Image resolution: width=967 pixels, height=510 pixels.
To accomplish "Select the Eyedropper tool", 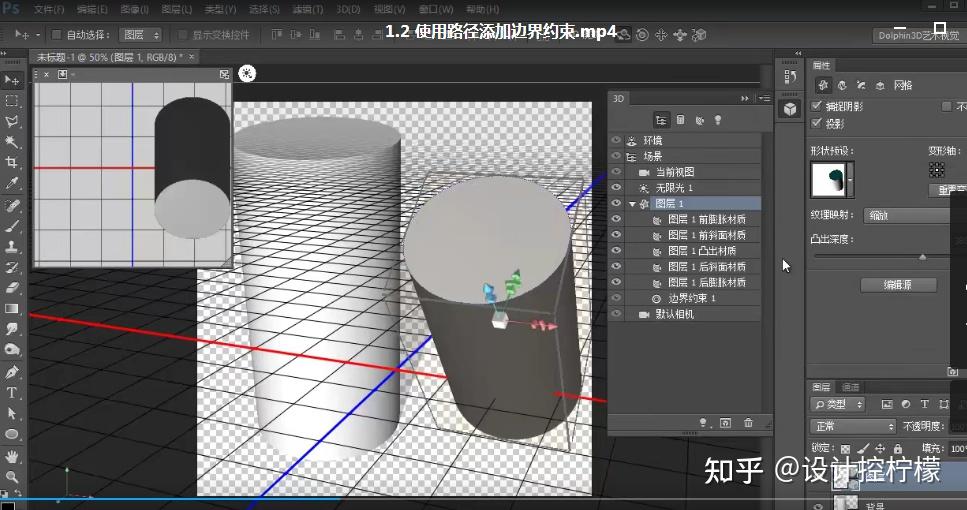I will coord(12,184).
